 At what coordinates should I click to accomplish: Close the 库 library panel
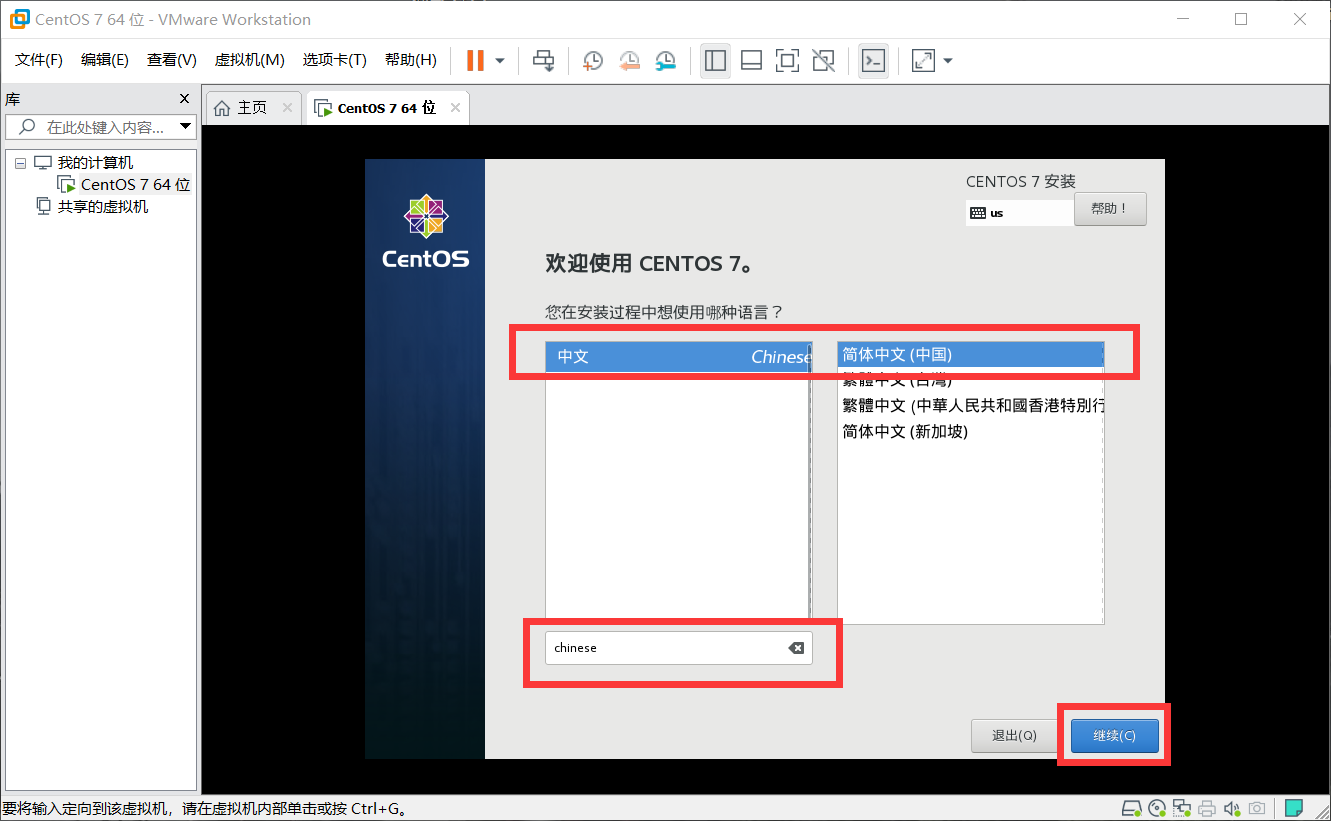pos(184,99)
